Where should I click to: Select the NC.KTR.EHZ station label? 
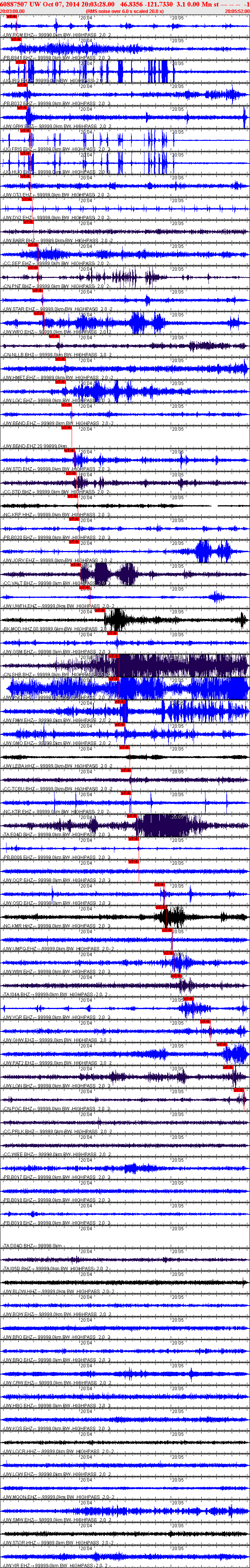[57, 811]
